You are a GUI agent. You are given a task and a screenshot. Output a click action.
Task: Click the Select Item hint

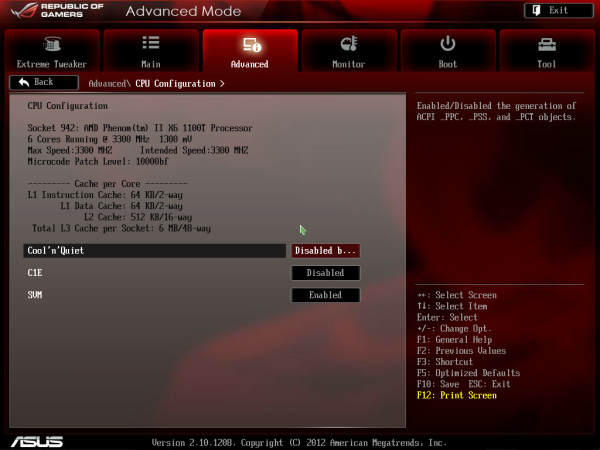452,306
